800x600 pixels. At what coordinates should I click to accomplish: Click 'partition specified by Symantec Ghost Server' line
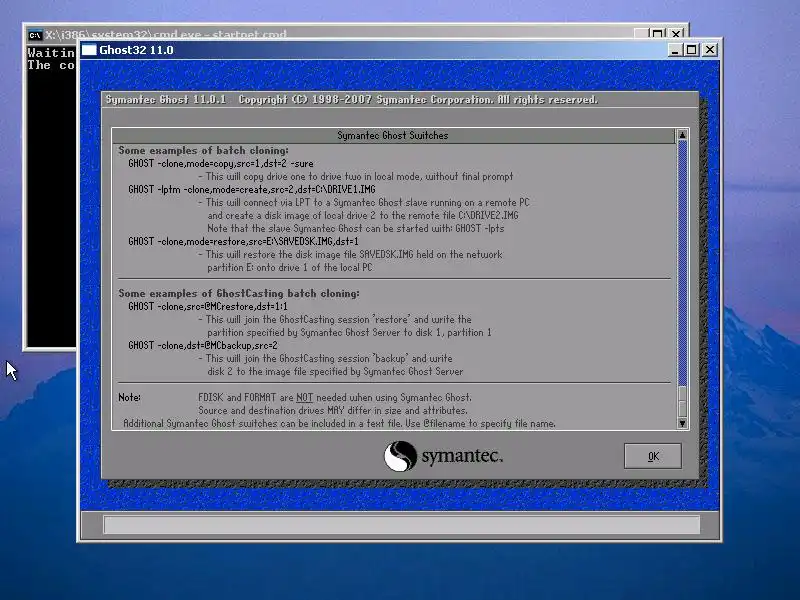click(x=349, y=333)
